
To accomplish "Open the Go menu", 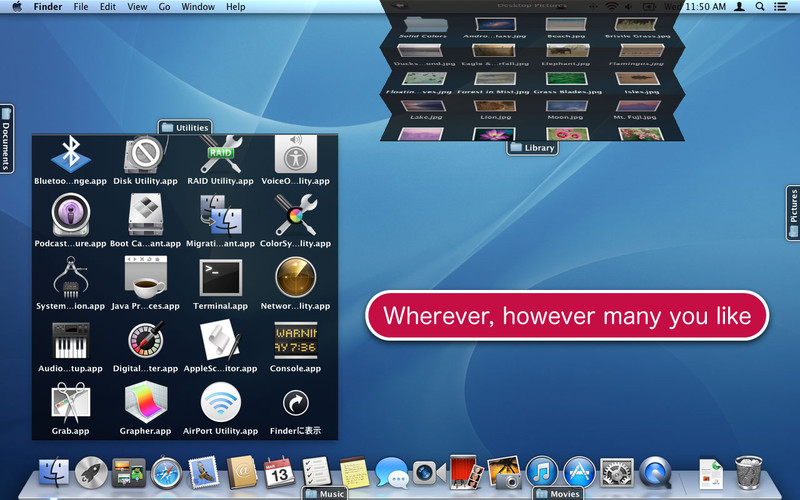I will pos(164,7).
